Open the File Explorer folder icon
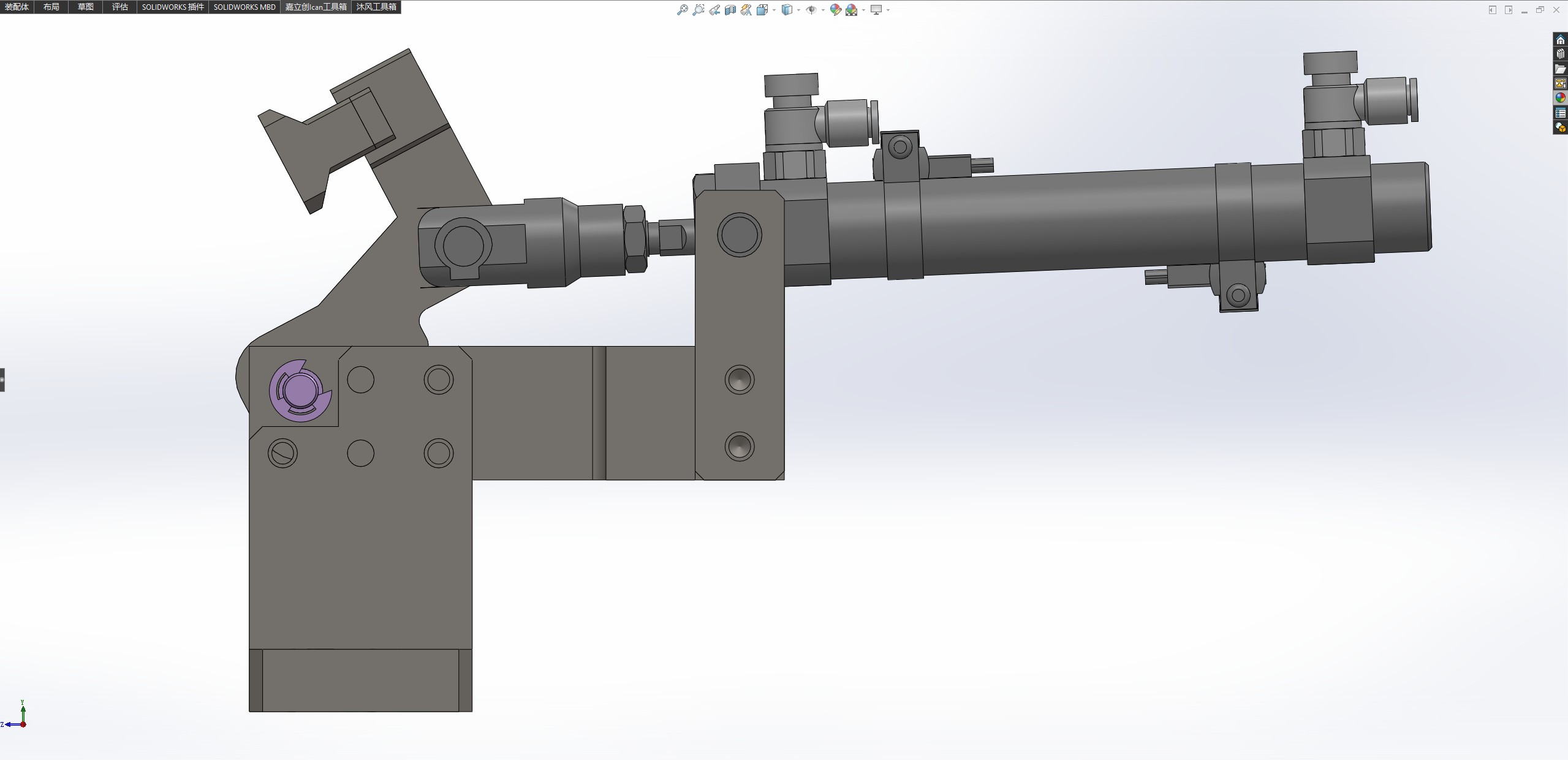Screen dimensions: 1568x760 tap(1560, 69)
